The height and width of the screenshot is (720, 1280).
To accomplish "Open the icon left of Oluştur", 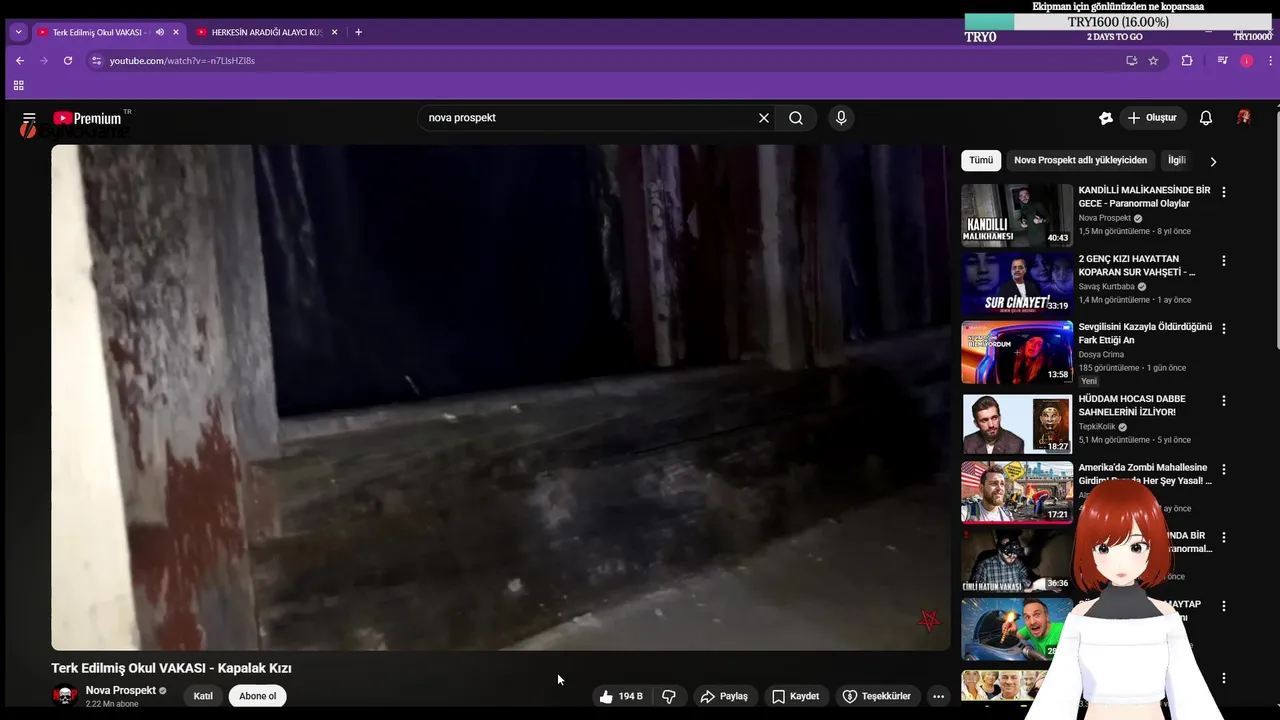I will (x=1105, y=118).
